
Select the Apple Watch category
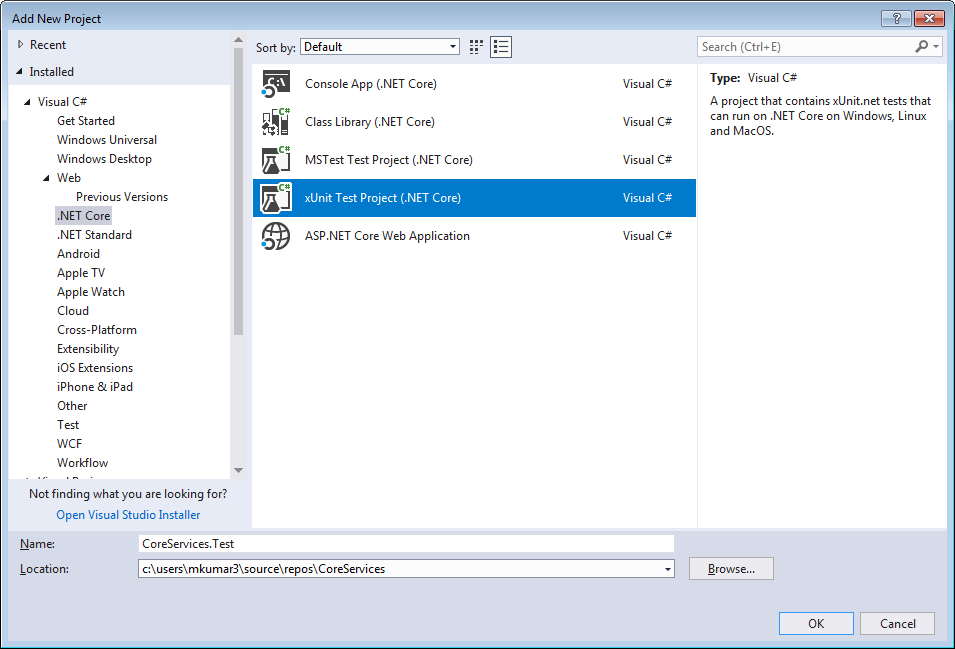click(x=91, y=292)
